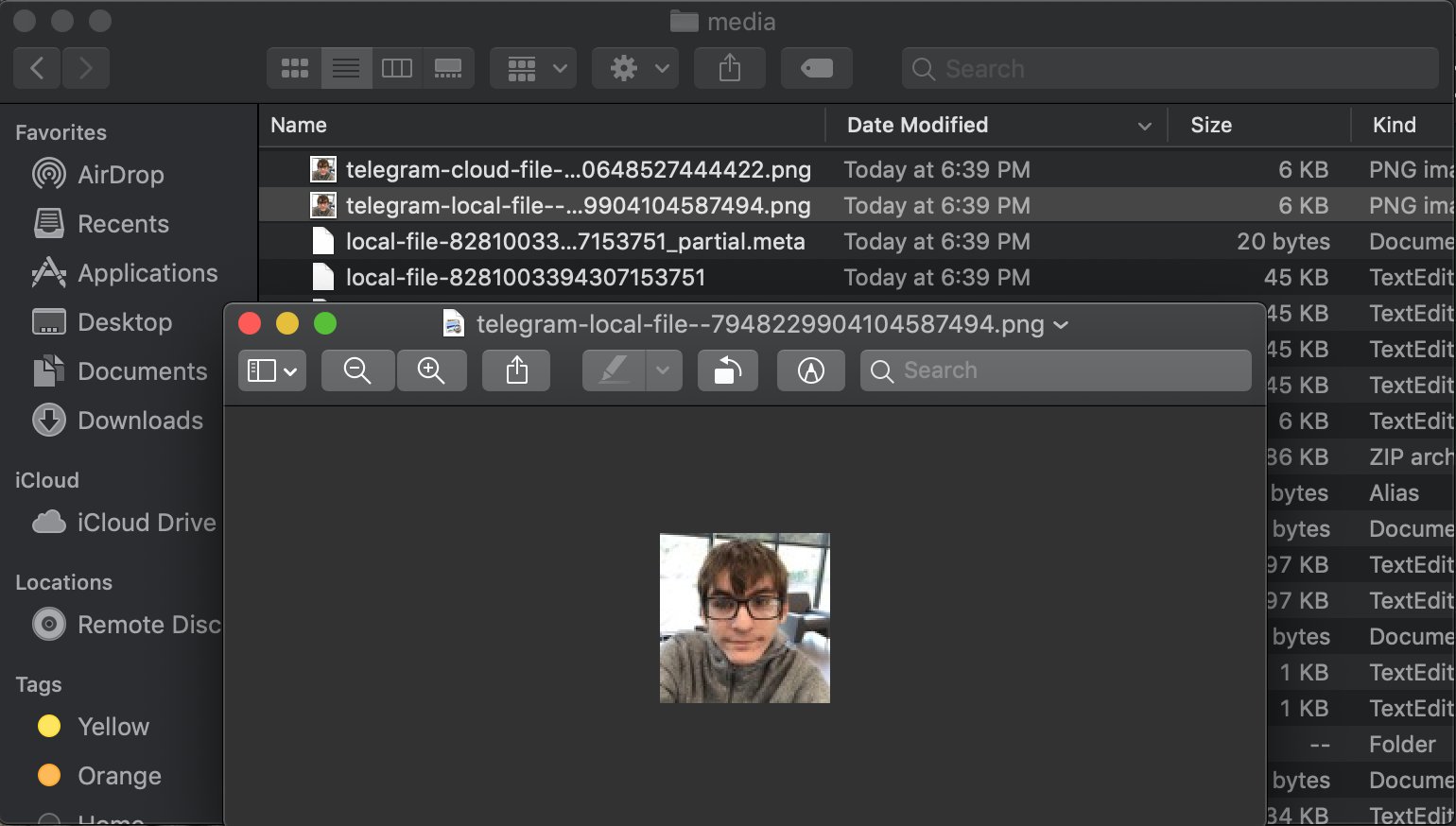The width and height of the screenshot is (1456, 826).
Task: Click the Desktop sidebar icon
Action: [49, 322]
